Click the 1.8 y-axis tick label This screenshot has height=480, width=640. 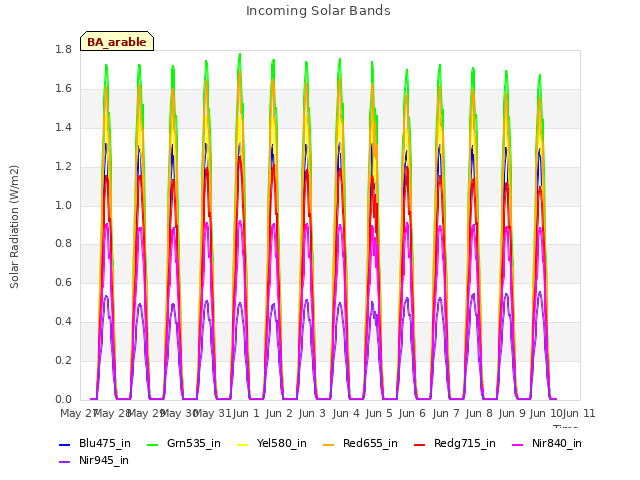(x=63, y=50)
